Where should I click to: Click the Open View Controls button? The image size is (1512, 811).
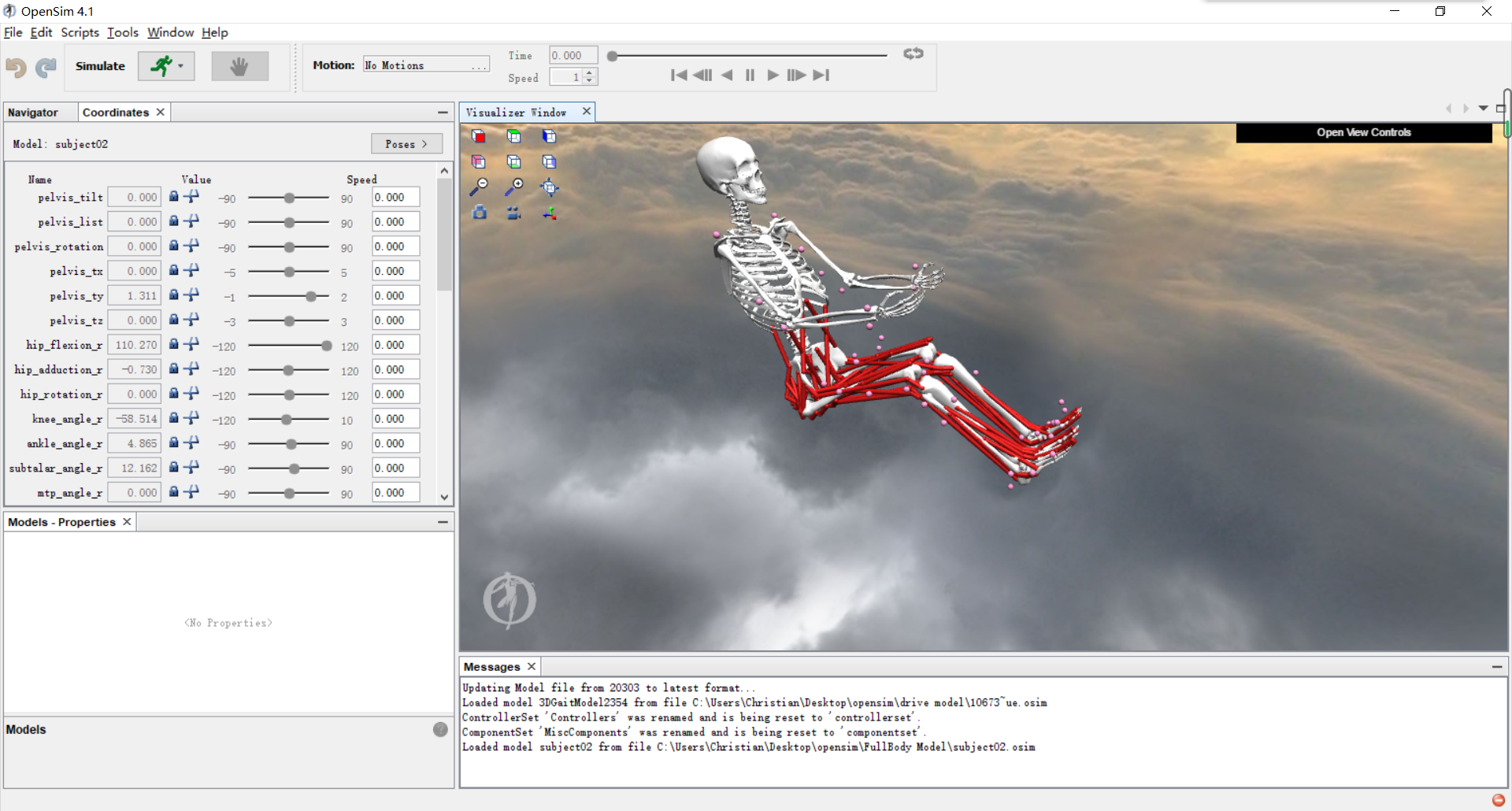[x=1363, y=132]
